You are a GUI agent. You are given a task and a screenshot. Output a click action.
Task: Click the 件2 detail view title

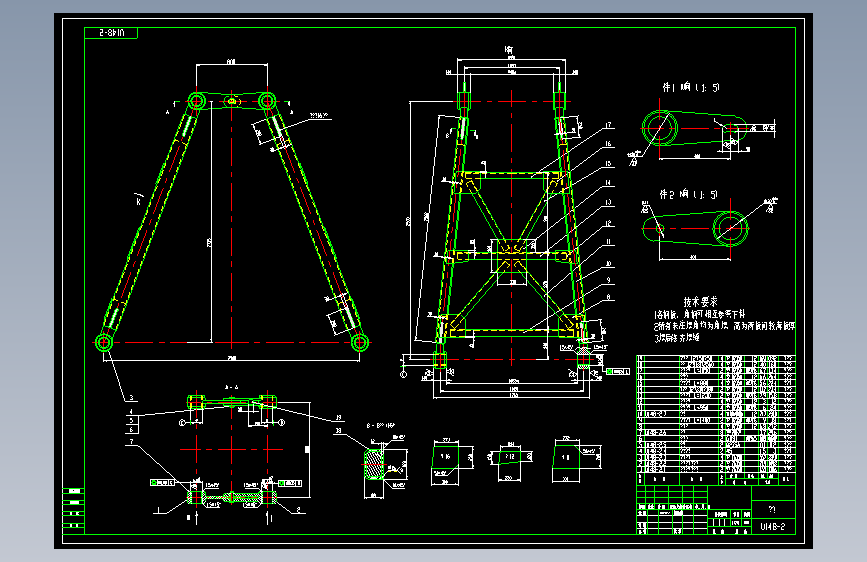tap(688, 194)
